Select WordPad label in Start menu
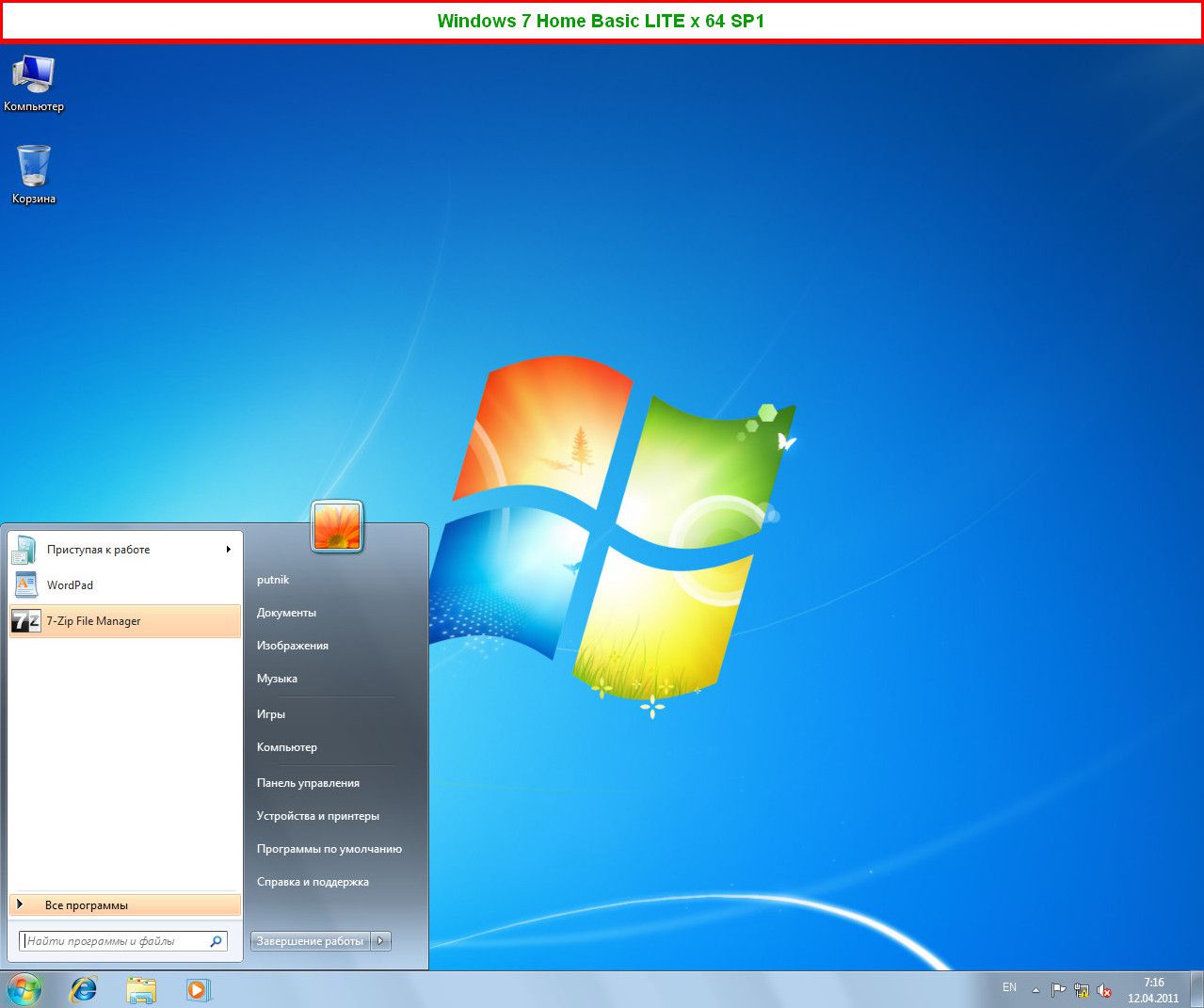Image resolution: width=1204 pixels, height=1008 pixels. click(x=70, y=585)
